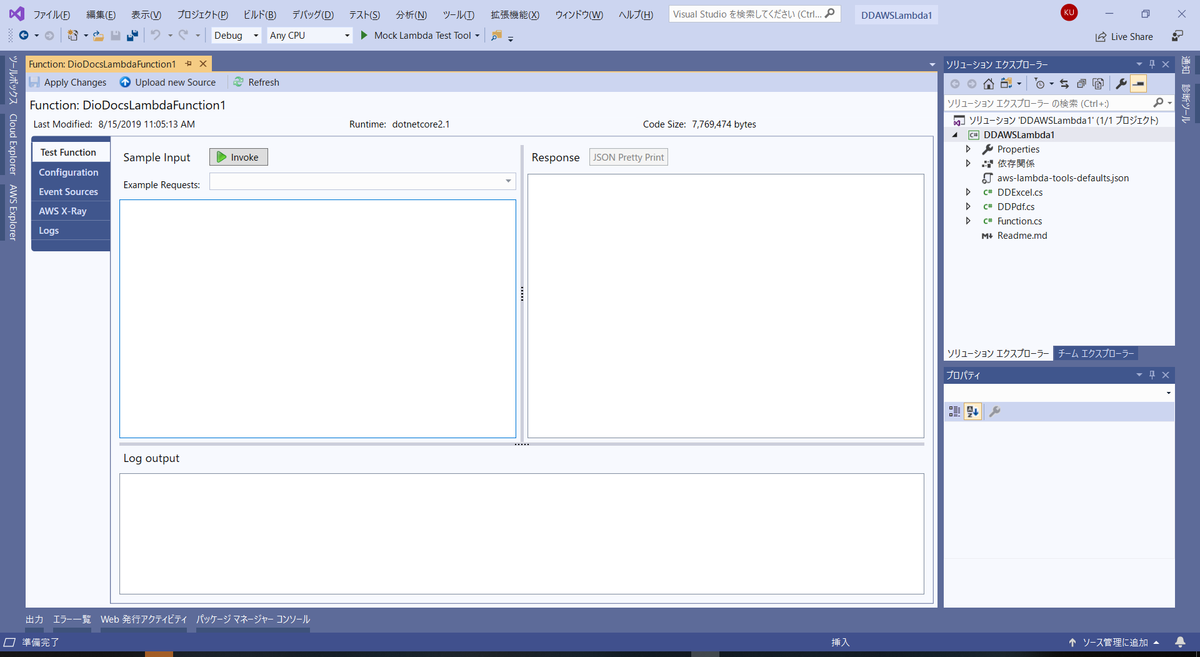The width and height of the screenshot is (1200, 657).
Task: Expand the DDExcel.cs tree node
Action: tap(968, 192)
